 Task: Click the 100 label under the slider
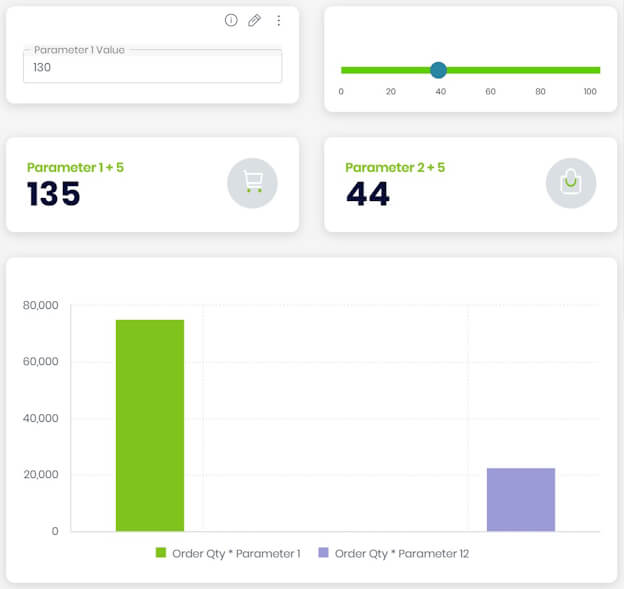pyautogui.click(x=590, y=92)
